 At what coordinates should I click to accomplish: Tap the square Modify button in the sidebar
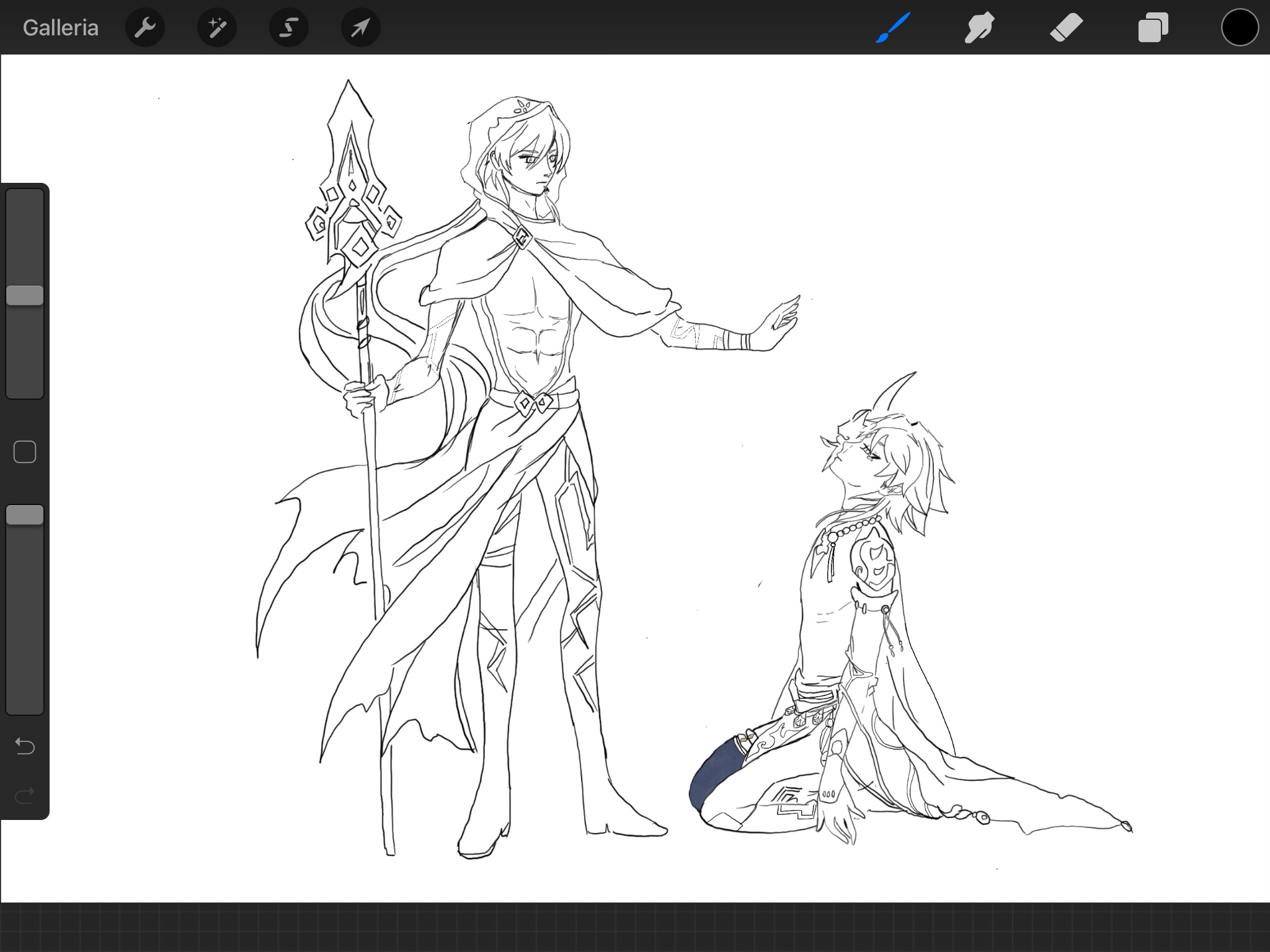(x=25, y=452)
